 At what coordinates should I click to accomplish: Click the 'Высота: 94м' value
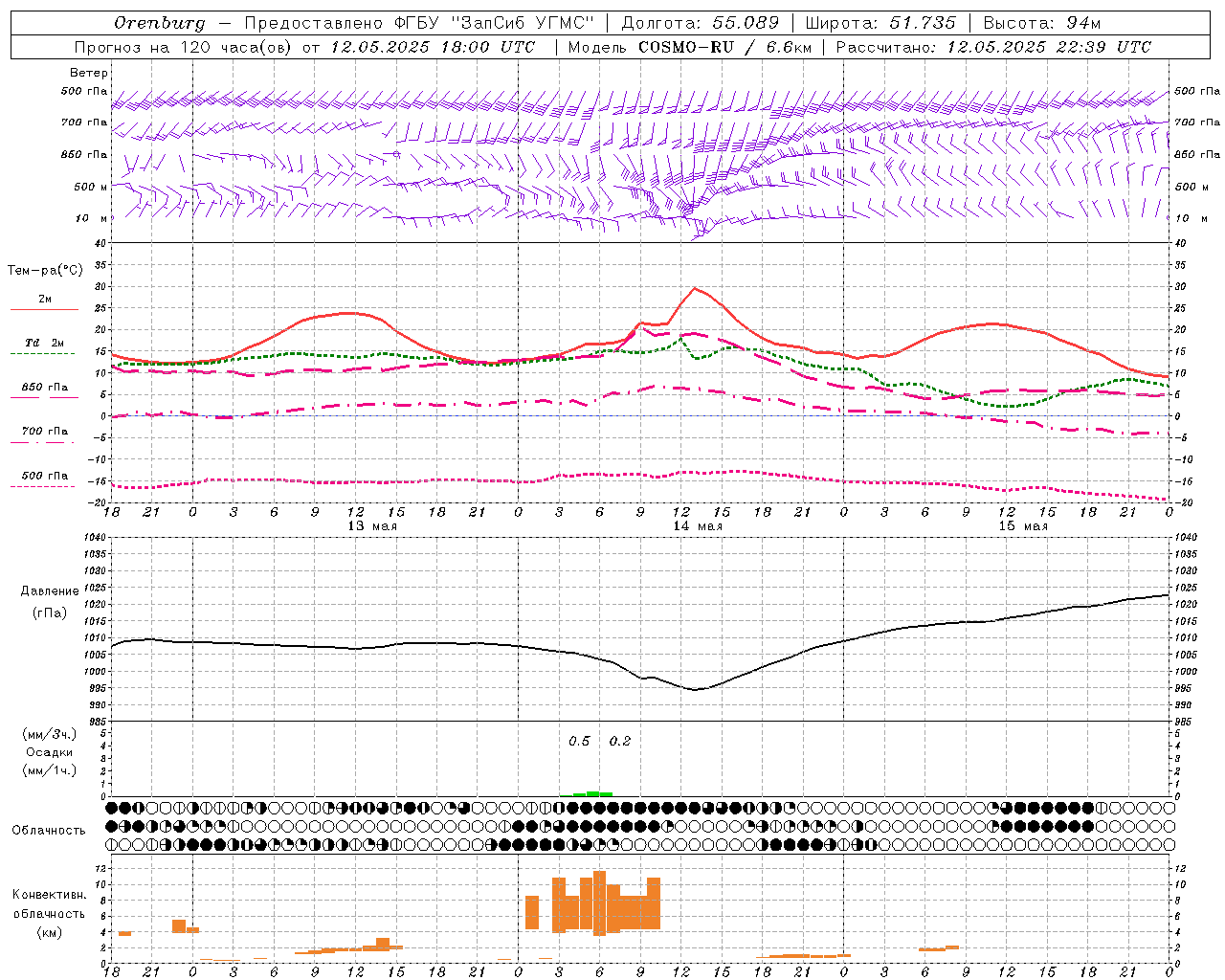[x=1042, y=22]
